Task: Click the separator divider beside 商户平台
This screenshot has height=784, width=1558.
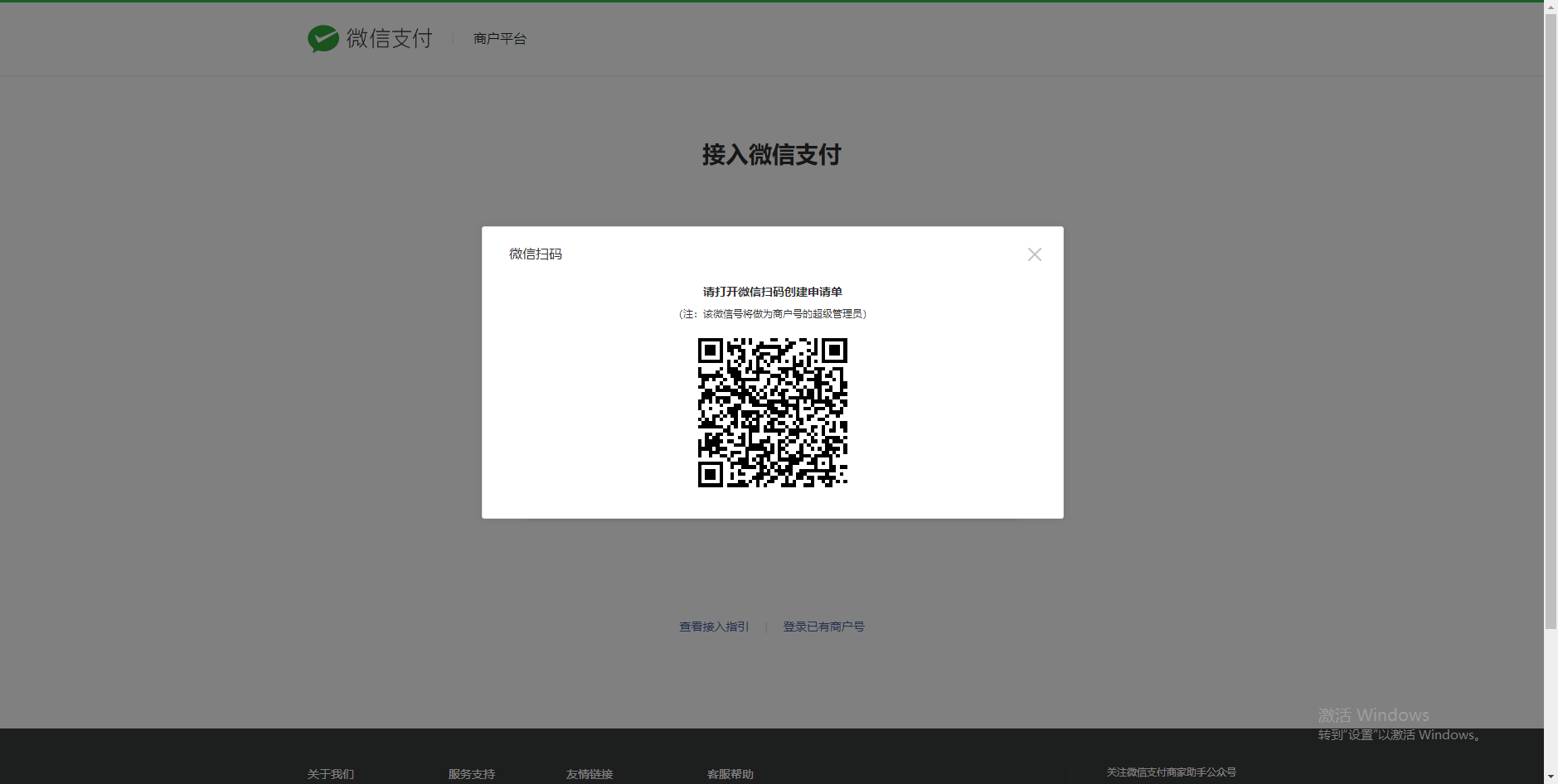Action: click(452, 38)
